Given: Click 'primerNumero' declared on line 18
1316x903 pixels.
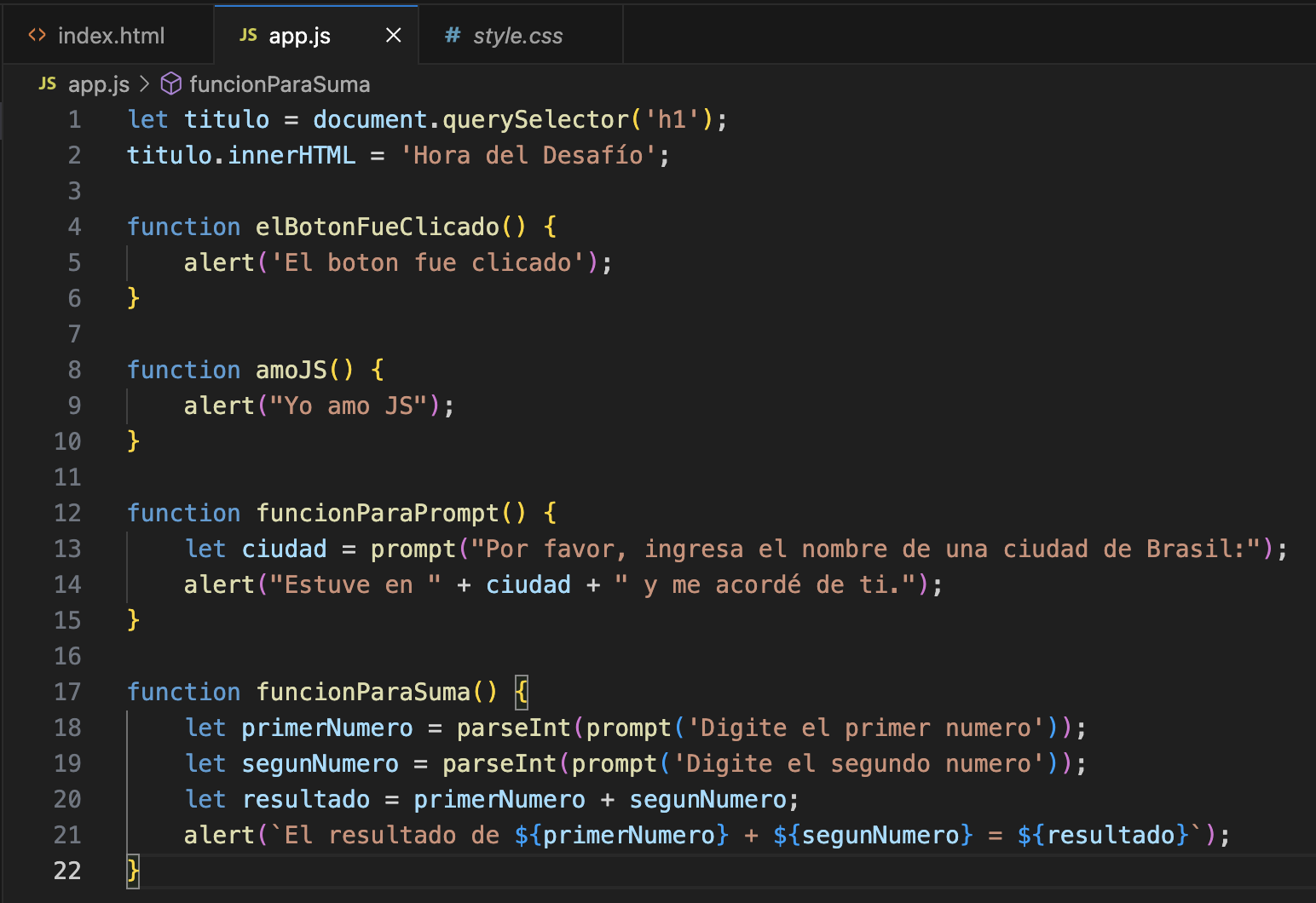Looking at the screenshot, I should tap(327, 728).
